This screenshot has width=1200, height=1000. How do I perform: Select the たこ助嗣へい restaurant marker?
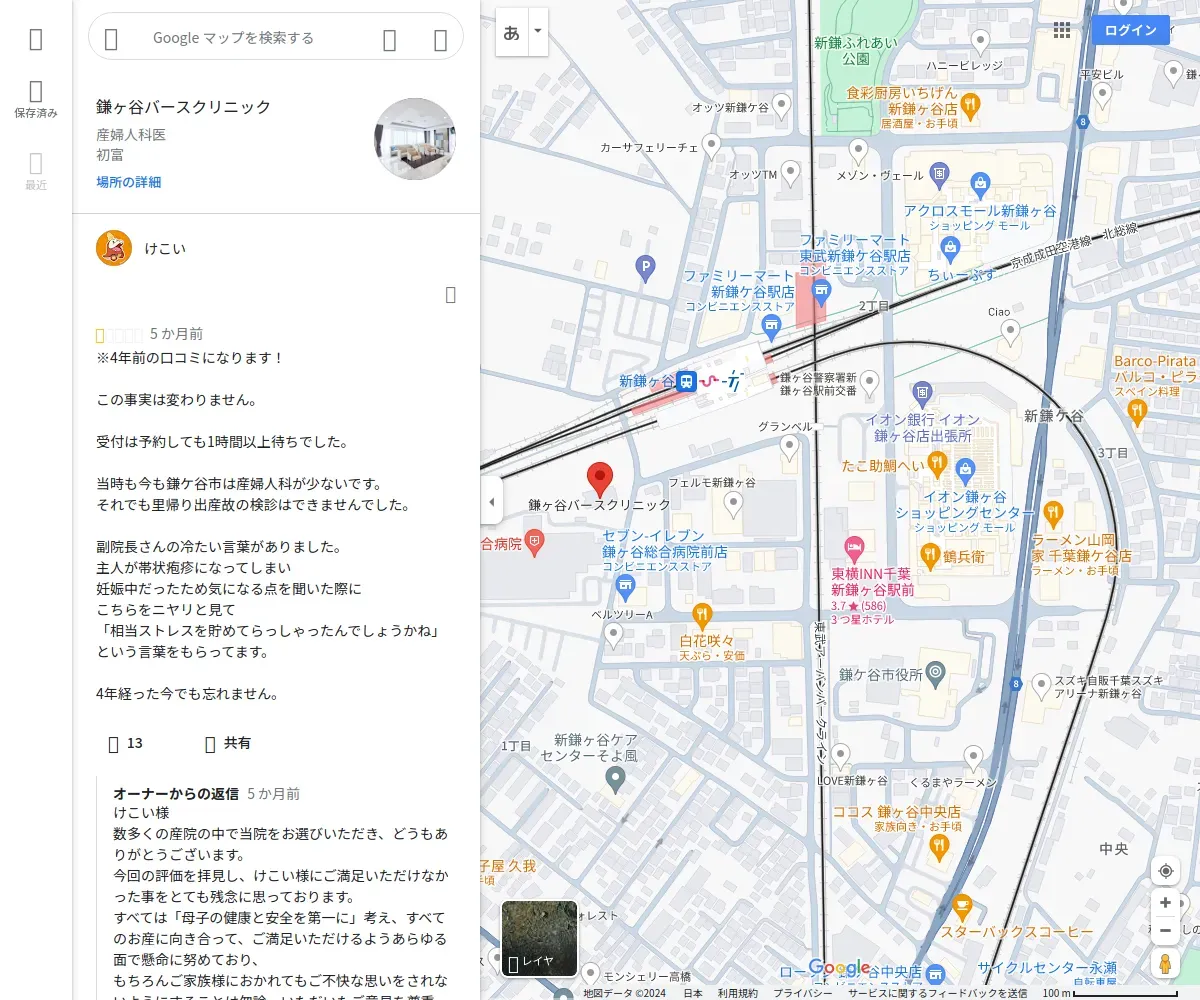point(937,463)
